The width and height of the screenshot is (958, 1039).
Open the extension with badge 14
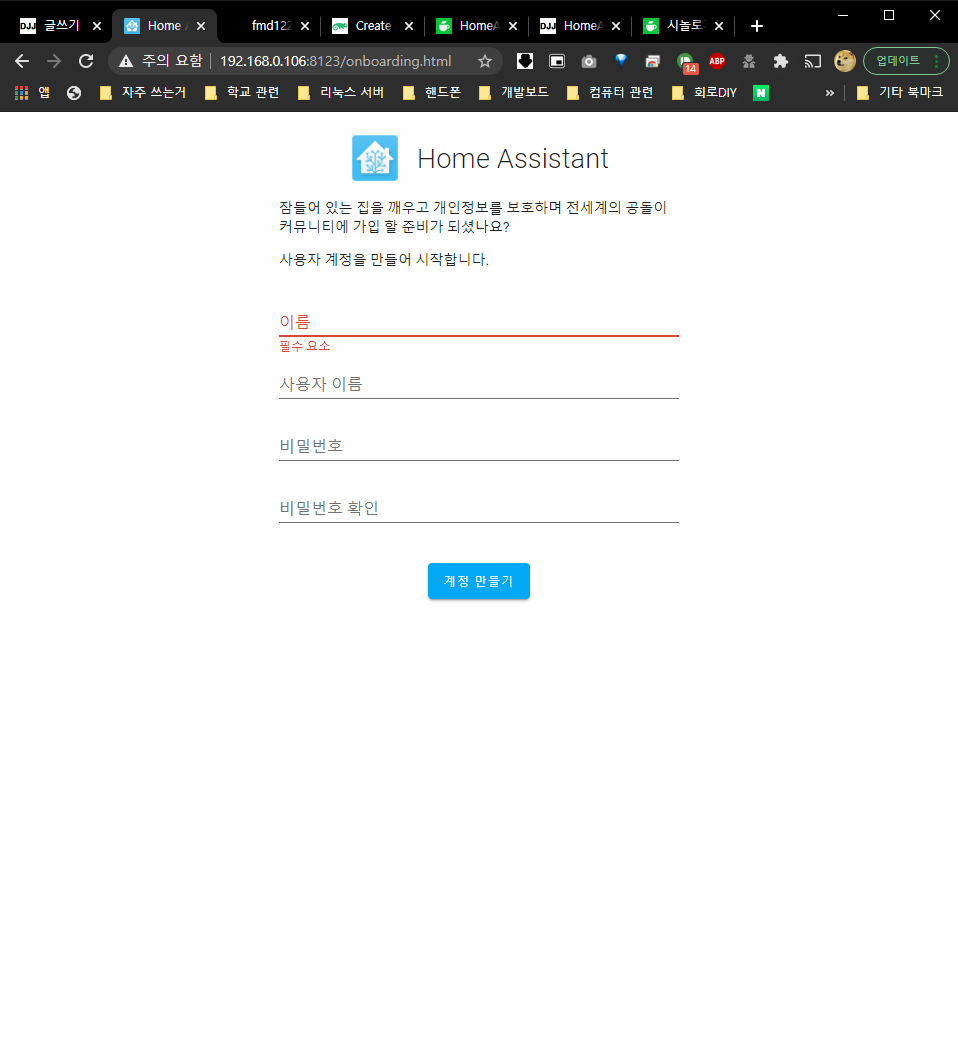click(x=686, y=62)
